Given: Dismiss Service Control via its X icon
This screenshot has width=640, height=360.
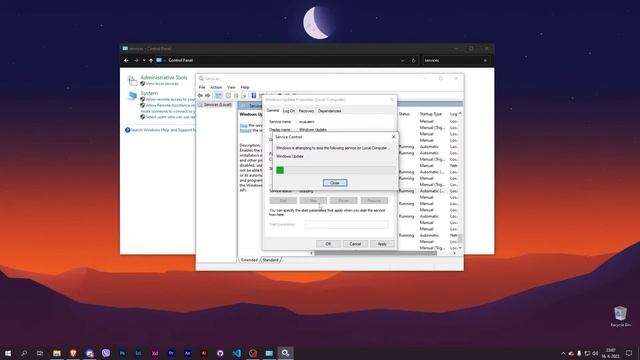Looking at the screenshot, I should (393, 137).
